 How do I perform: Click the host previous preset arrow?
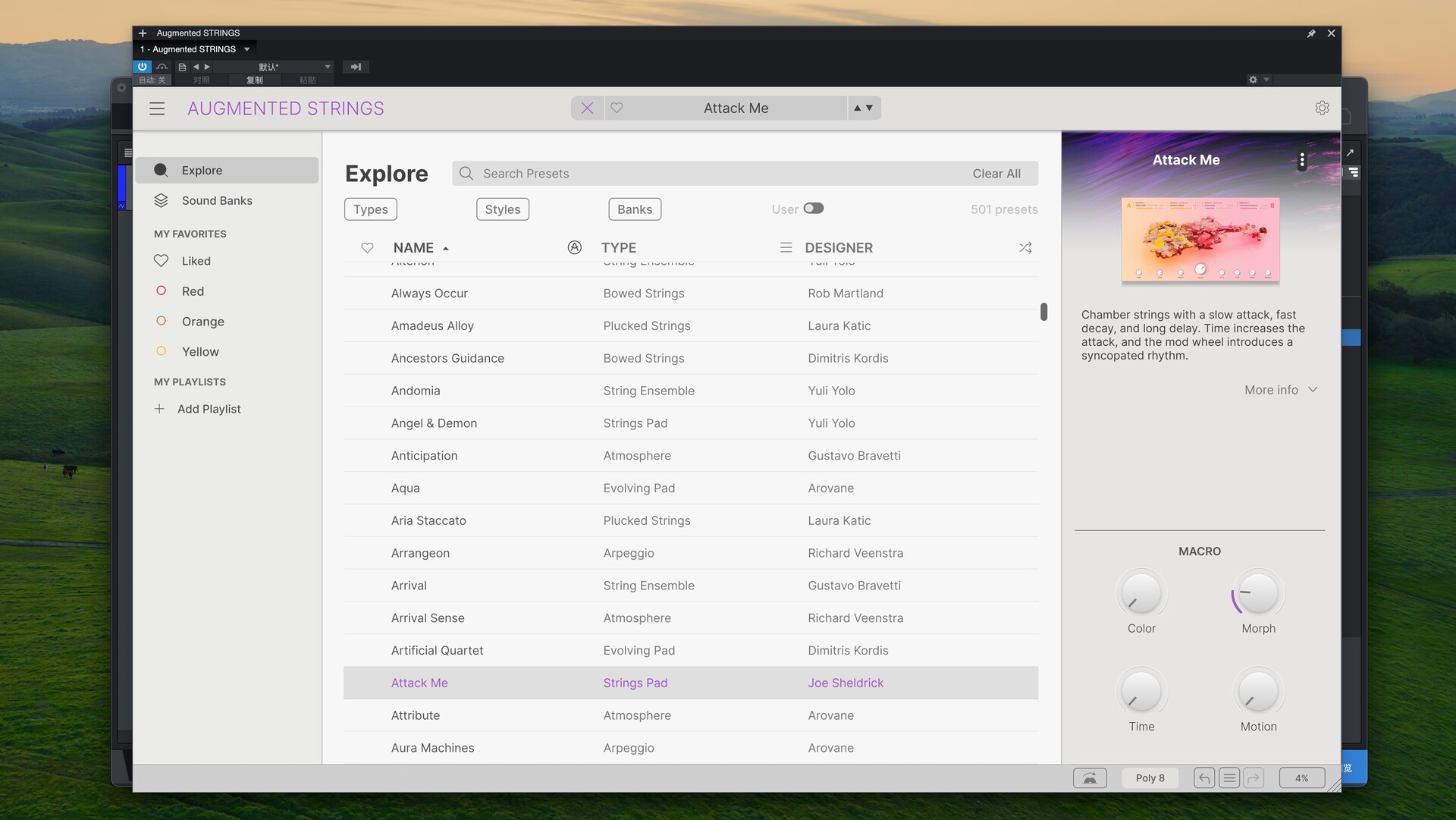[x=196, y=67]
